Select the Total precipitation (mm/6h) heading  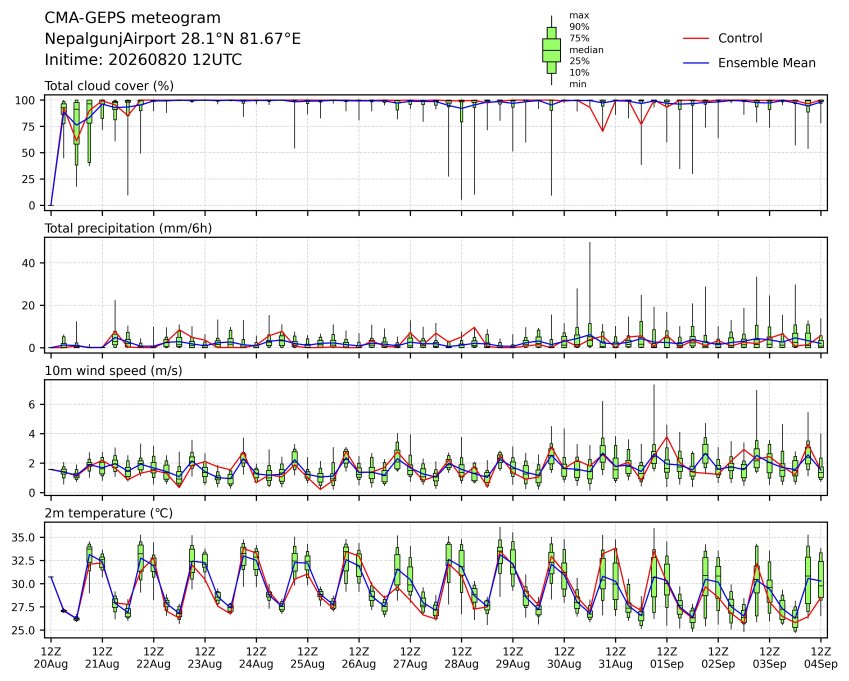point(128,228)
